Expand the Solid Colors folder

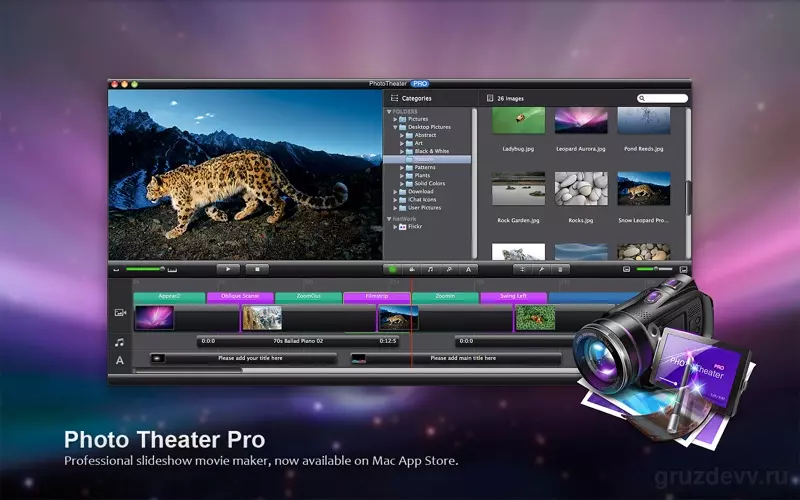pos(402,184)
